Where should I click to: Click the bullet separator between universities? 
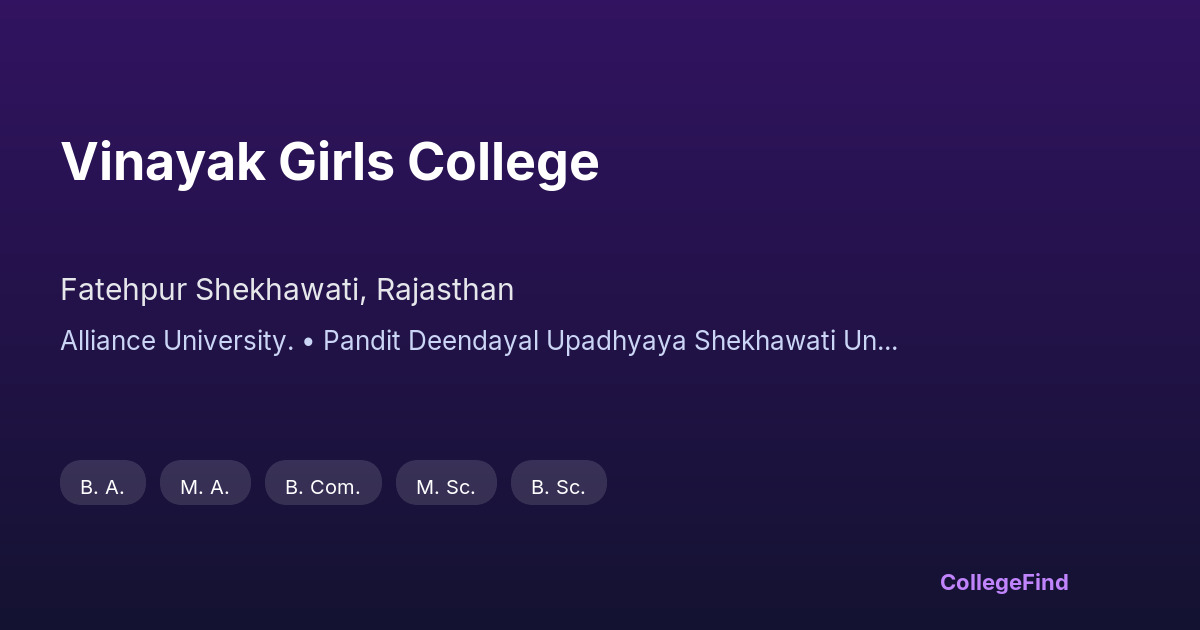tap(309, 342)
